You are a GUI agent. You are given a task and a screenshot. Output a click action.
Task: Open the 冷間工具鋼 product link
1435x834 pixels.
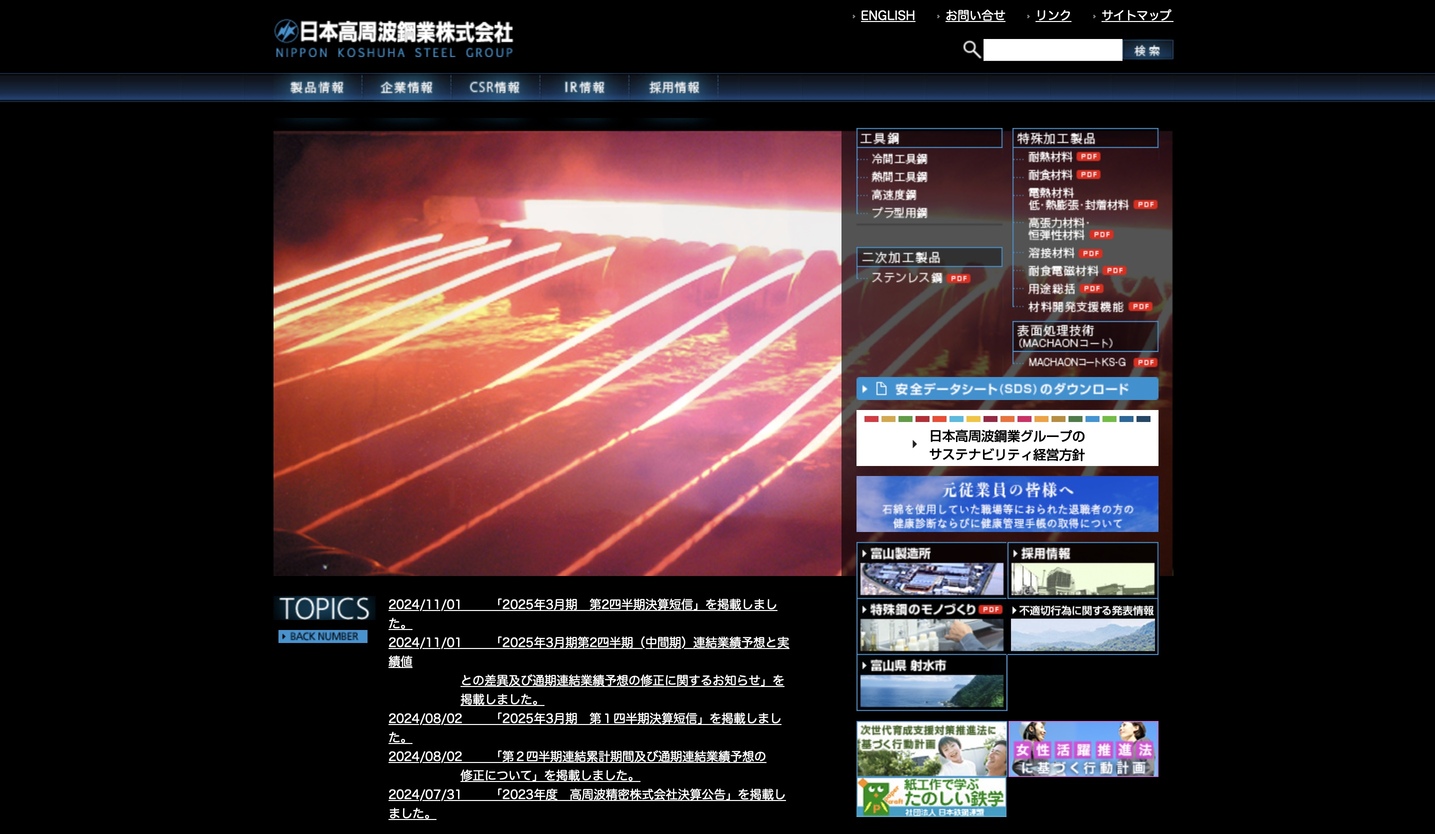tap(899, 159)
